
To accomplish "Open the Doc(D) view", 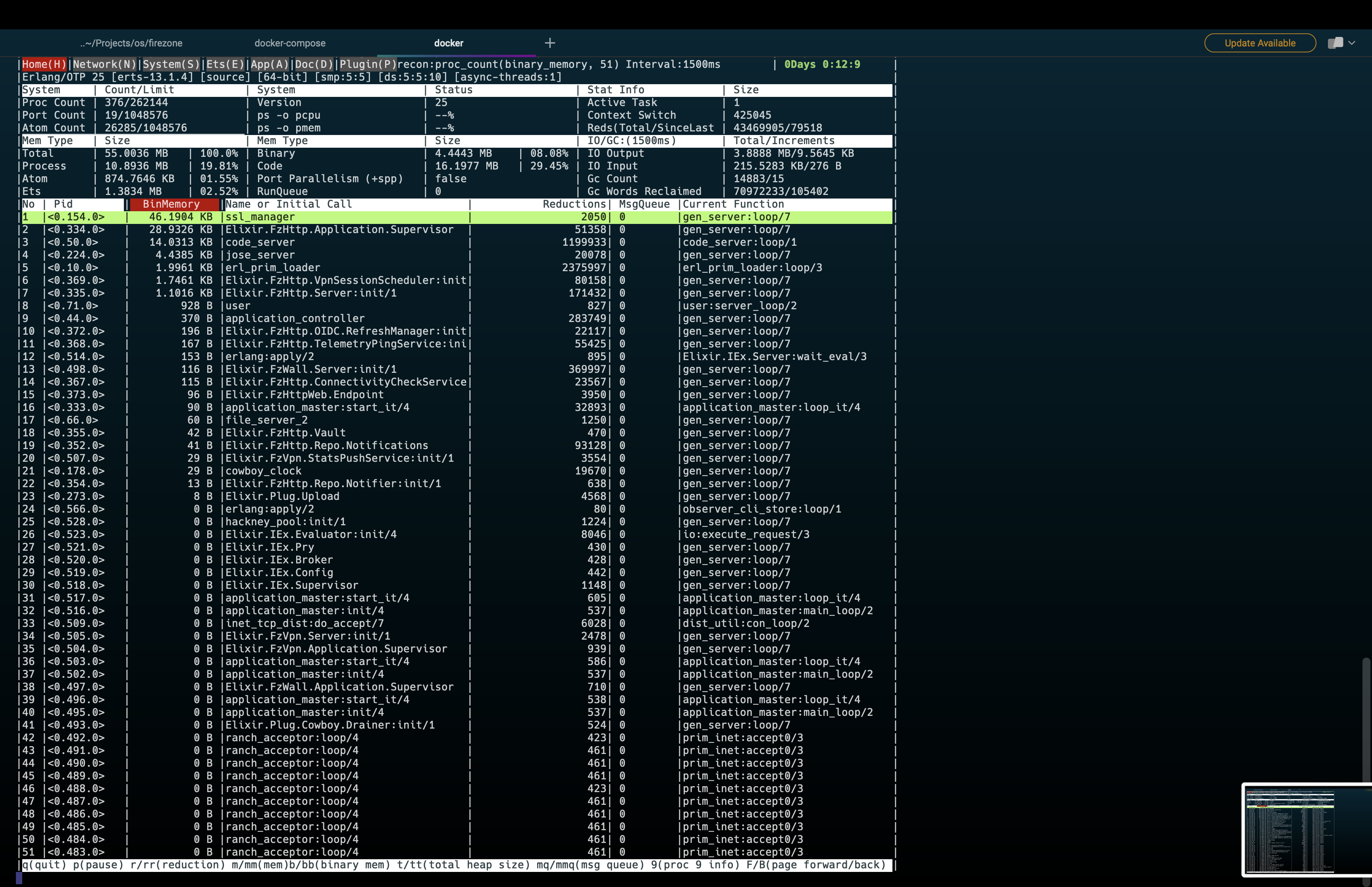I will point(314,64).
